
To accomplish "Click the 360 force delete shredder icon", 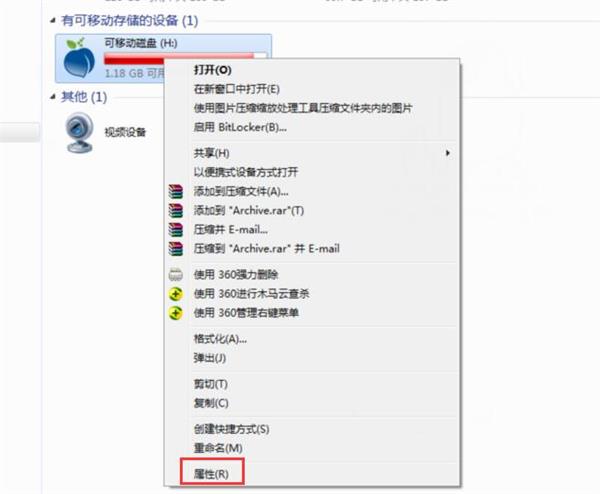I will tap(176, 275).
